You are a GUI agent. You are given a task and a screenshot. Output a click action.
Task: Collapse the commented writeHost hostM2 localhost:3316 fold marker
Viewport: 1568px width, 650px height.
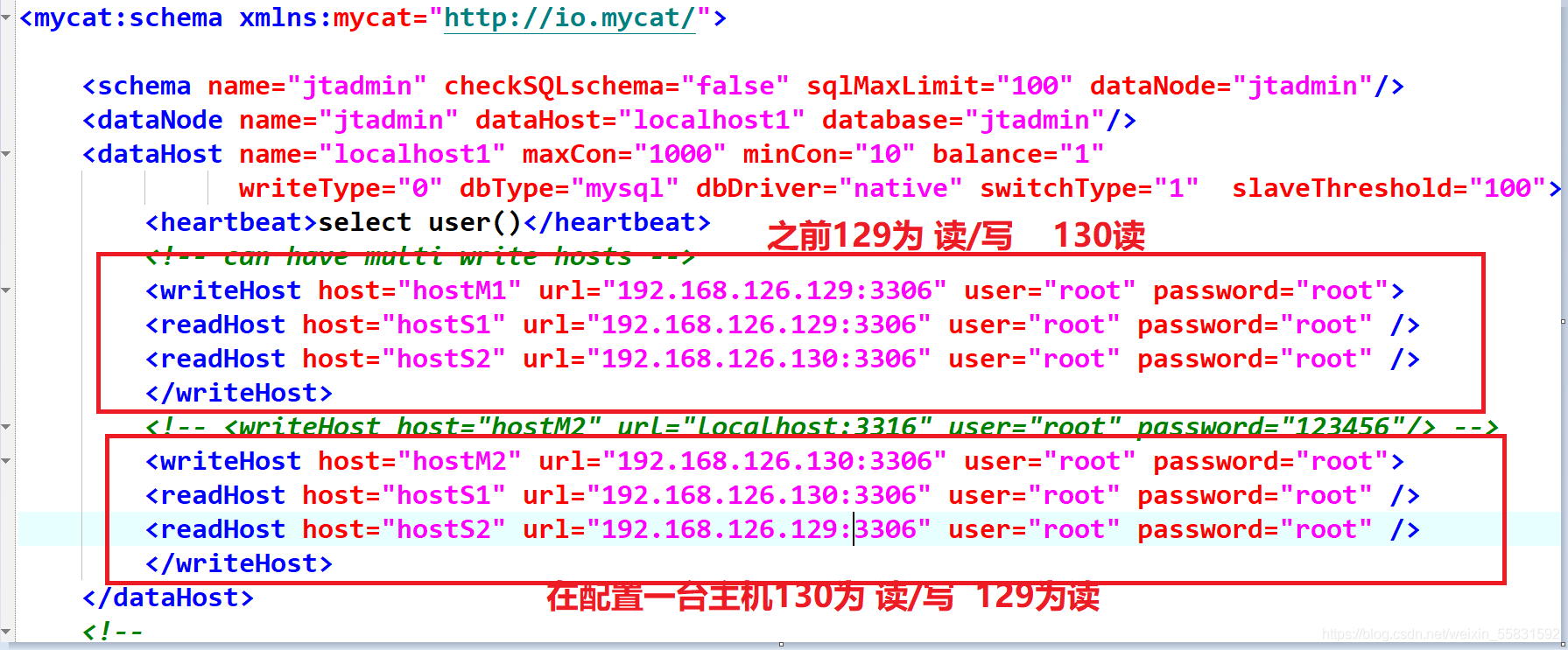click(x=6, y=427)
